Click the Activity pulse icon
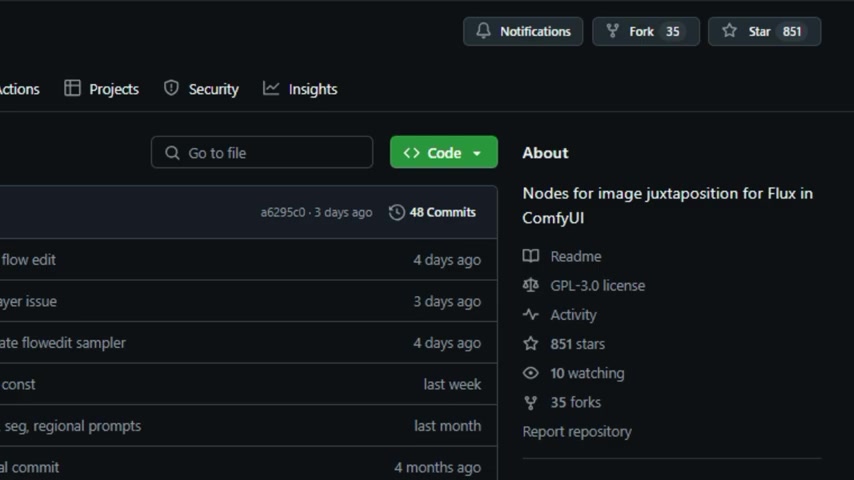Image resolution: width=854 pixels, height=480 pixels. [530, 314]
